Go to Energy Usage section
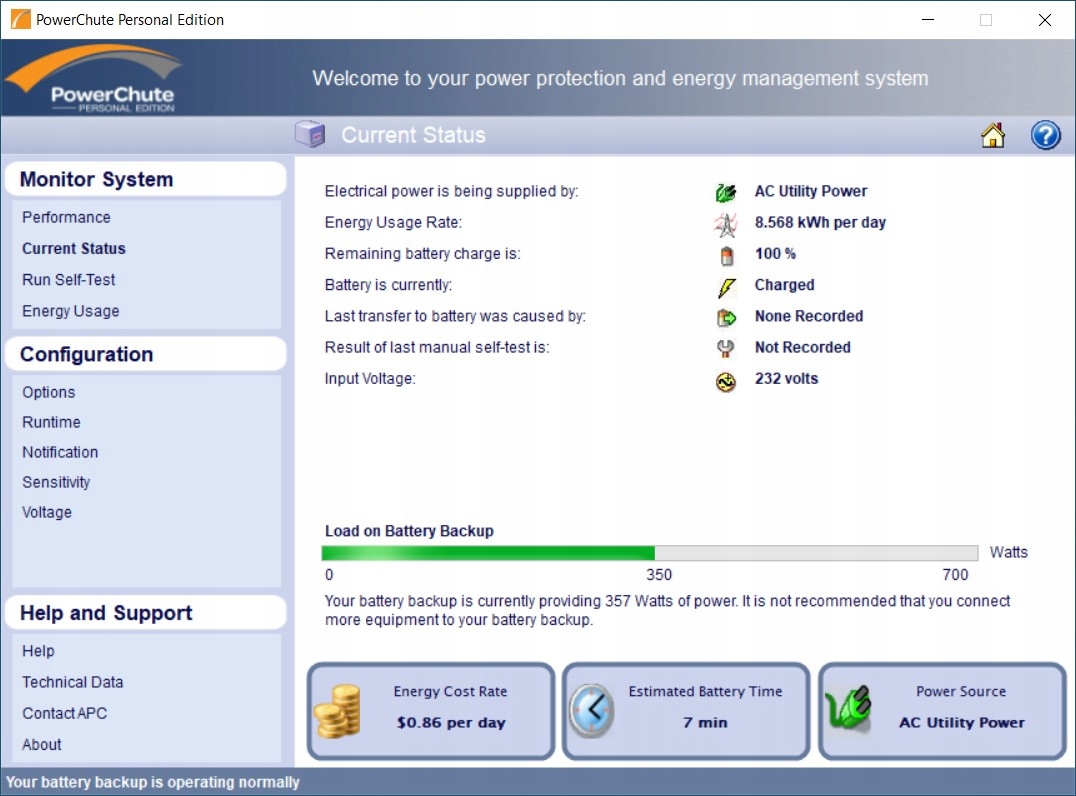Viewport: 1076px width, 796px height. (x=71, y=311)
